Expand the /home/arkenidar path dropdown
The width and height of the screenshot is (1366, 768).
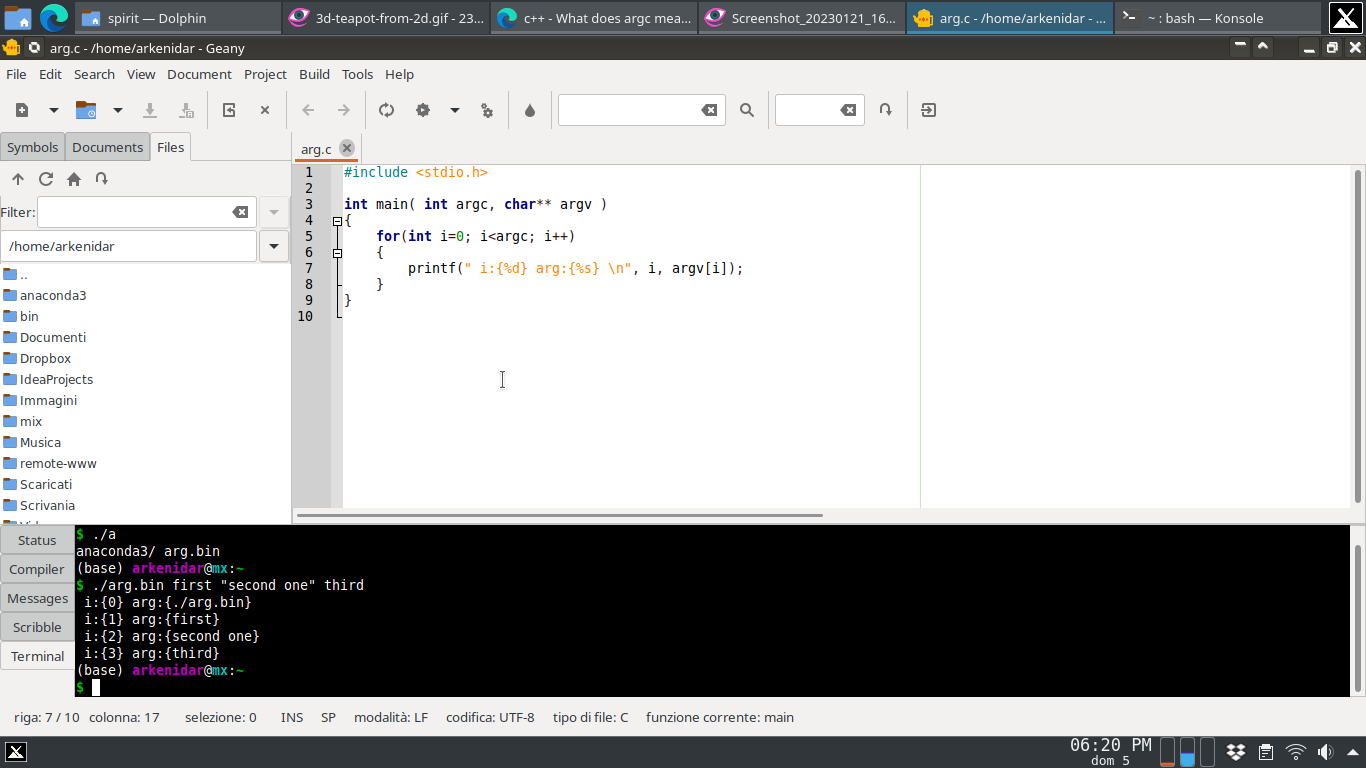point(274,246)
